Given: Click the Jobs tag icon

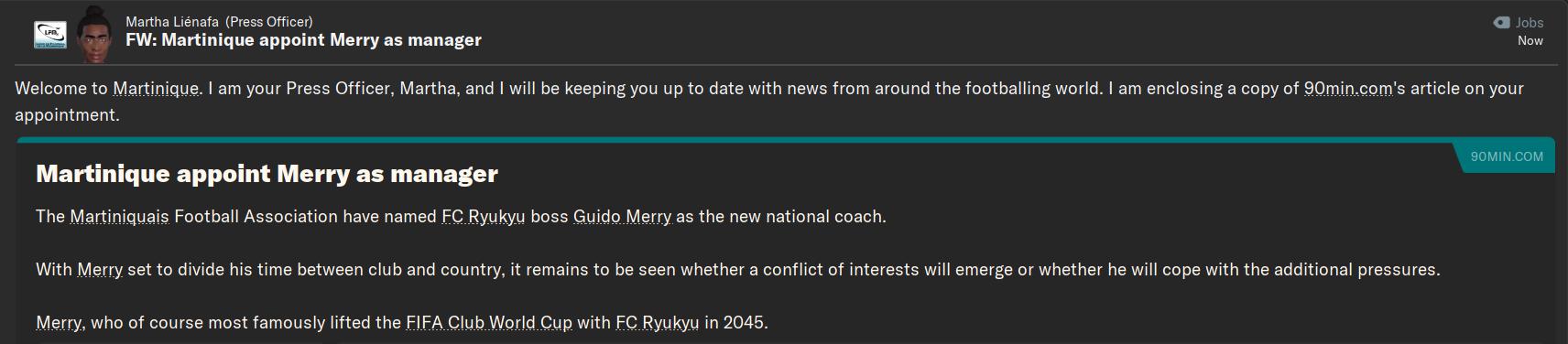Looking at the screenshot, I should 1501,23.
